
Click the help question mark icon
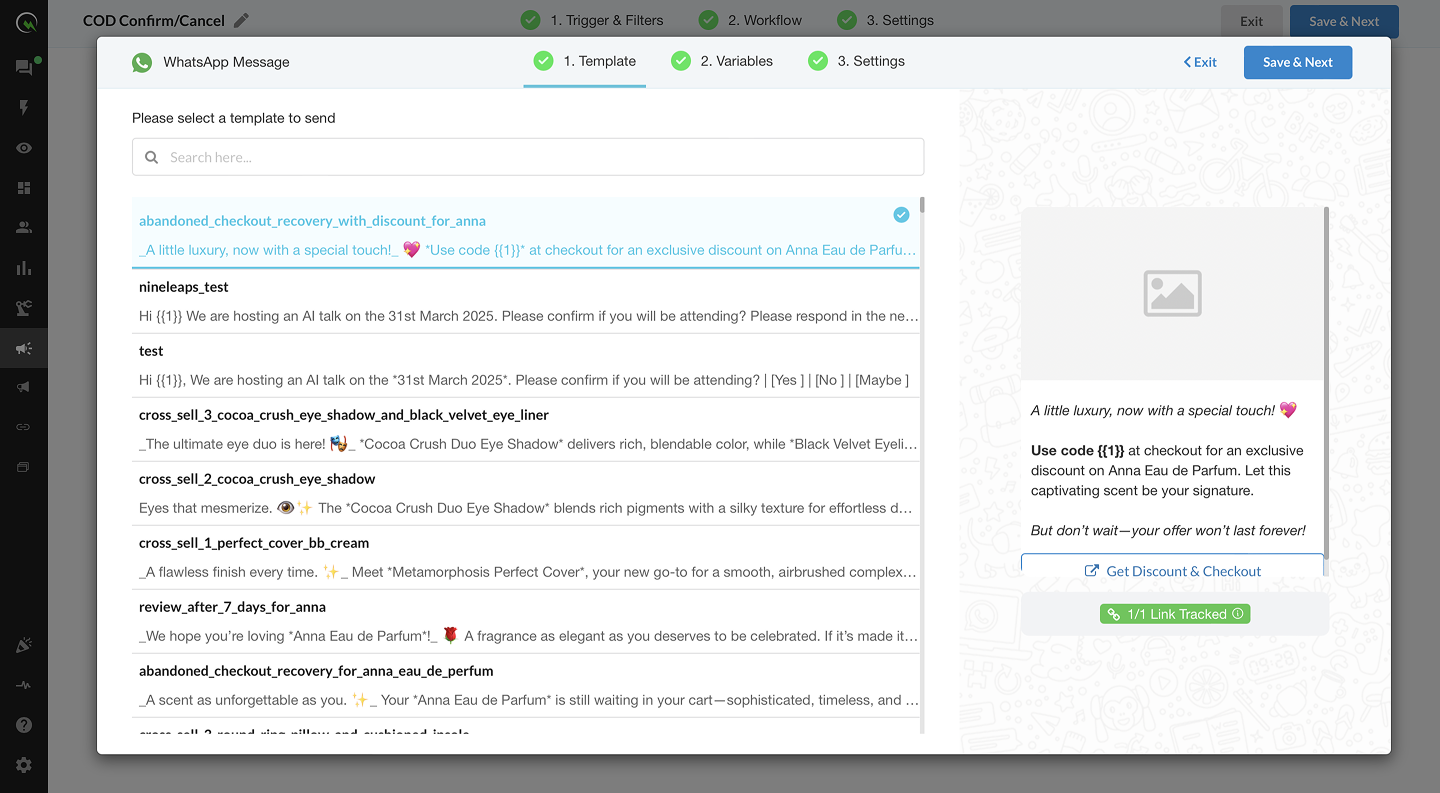coord(24,725)
